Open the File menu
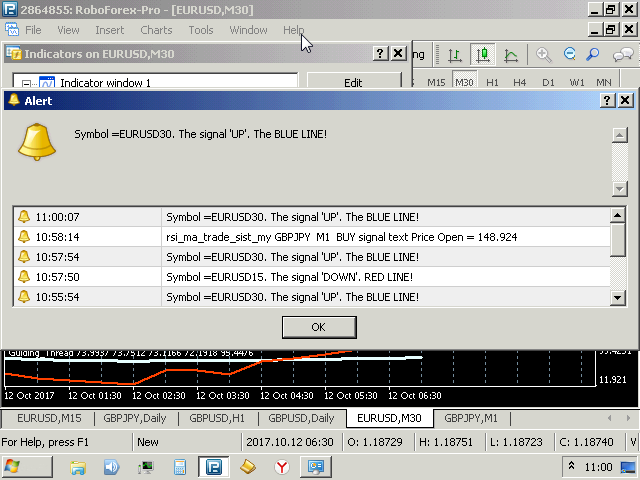640x480 pixels. [x=33, y=30]
